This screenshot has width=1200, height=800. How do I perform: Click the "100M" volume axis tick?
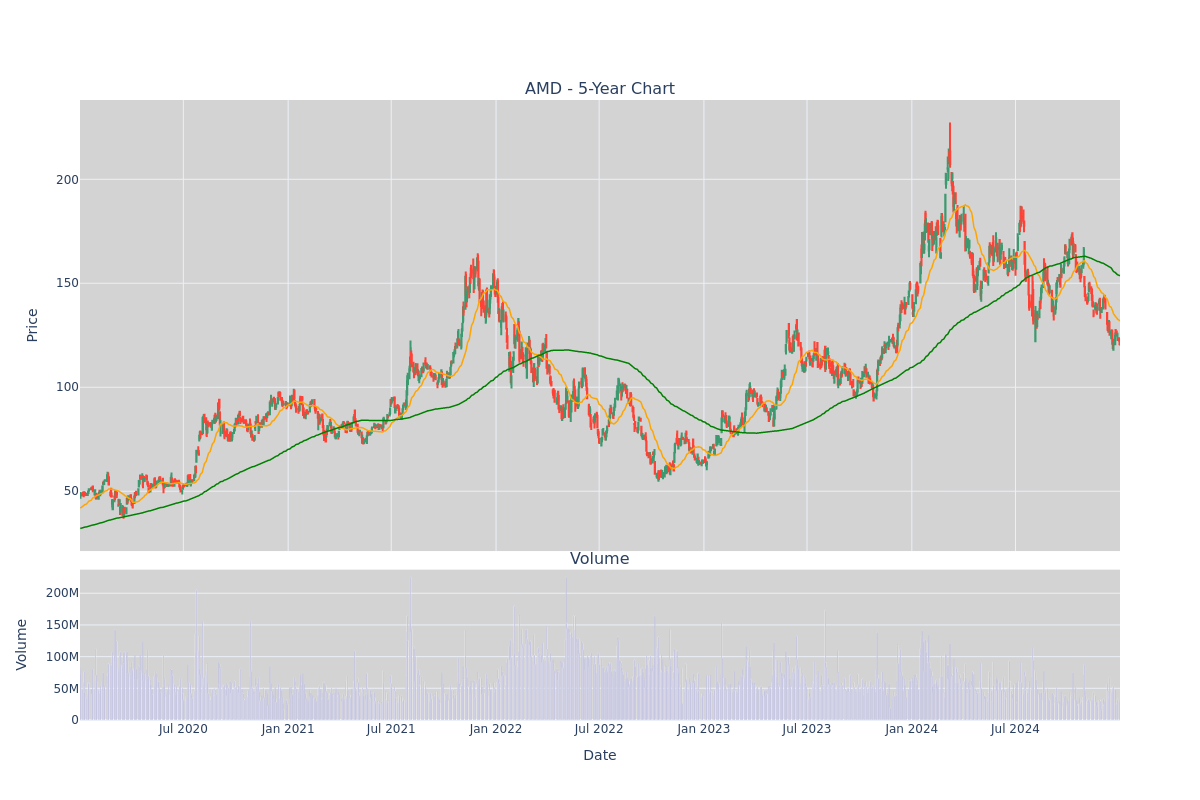click(62, 657)
